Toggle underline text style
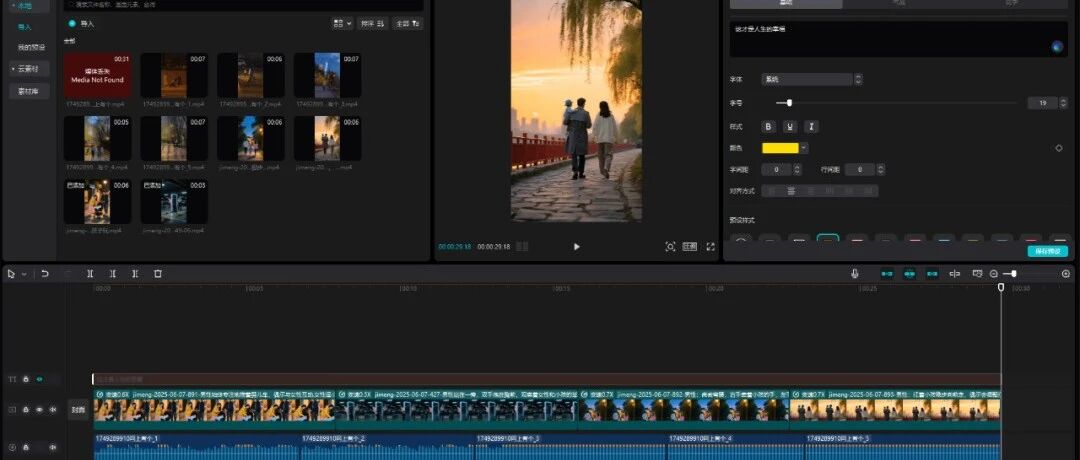Screen dimensions: 1080x460 [791, 127]
